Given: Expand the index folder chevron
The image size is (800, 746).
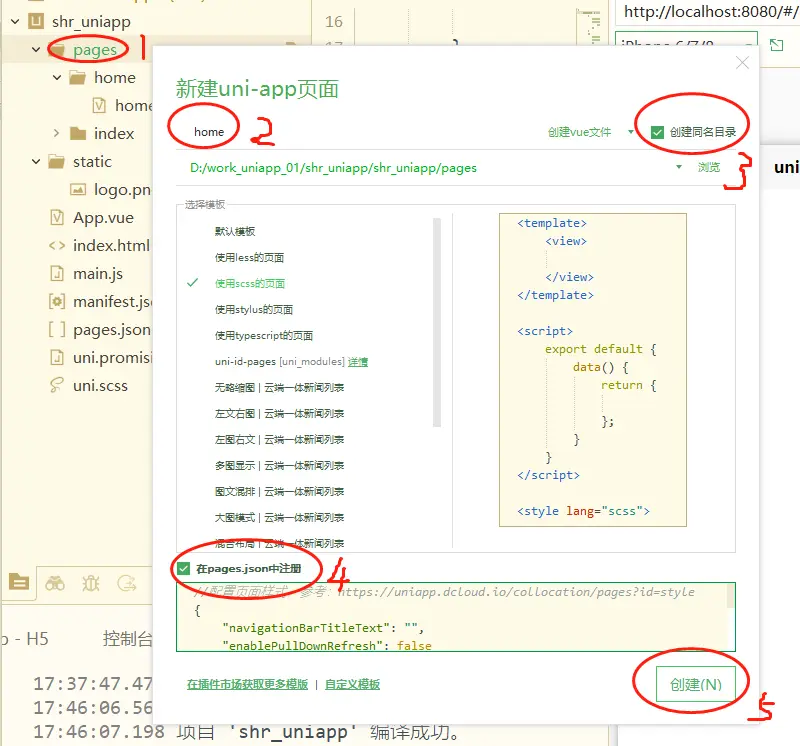Looking at the screenshot, I should point(57,134).
